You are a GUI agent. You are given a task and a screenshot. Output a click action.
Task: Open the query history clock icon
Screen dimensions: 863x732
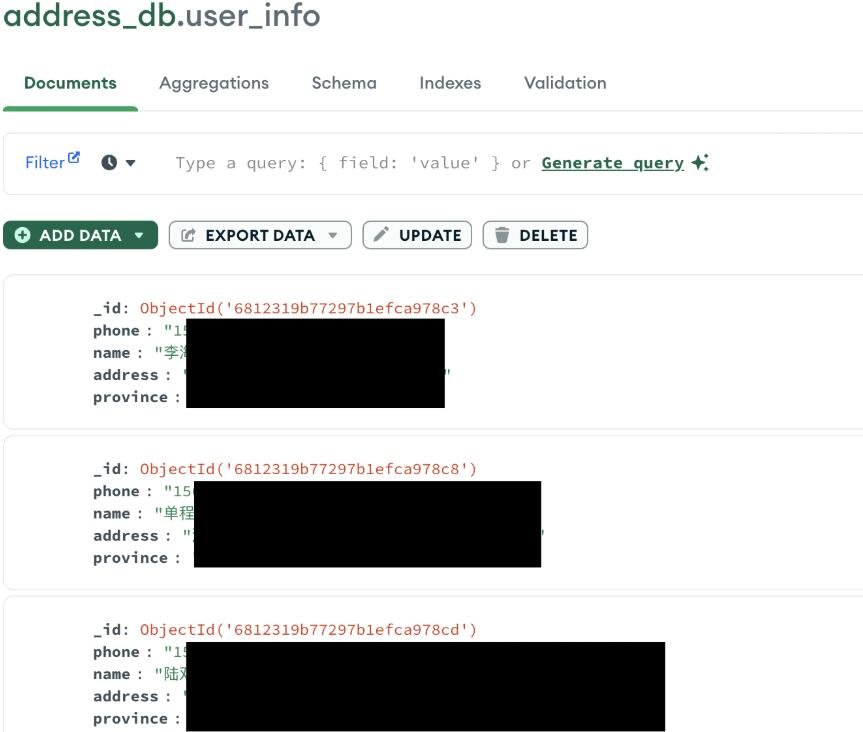tap(109, 162)
